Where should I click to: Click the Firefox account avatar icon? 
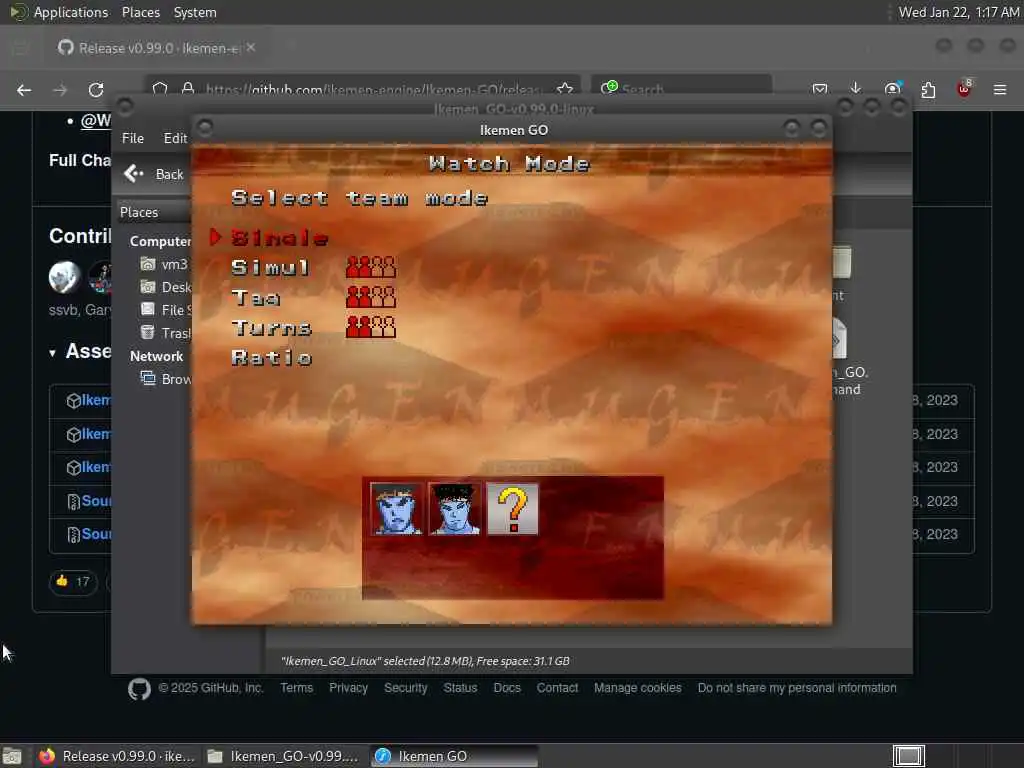(x=892, y=89)
